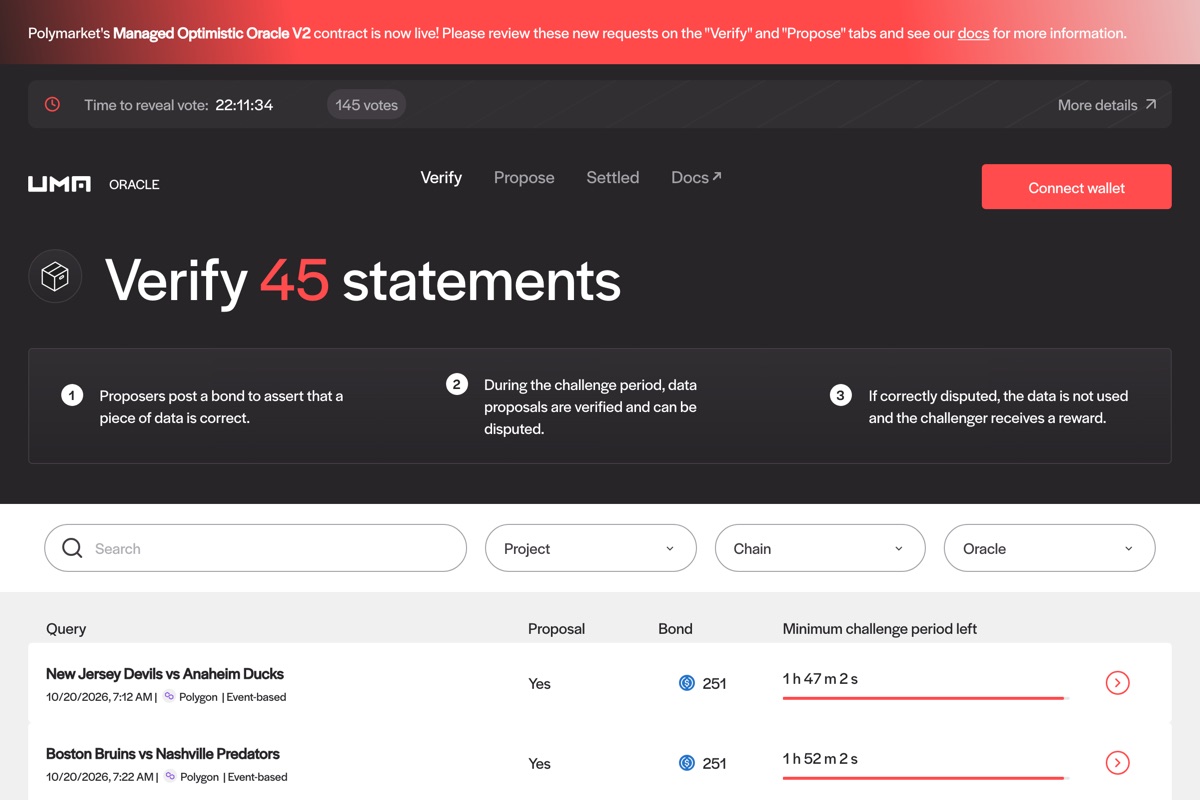Select Boston Bruins vs Nashville Predators title
Image resolution: width=1200 pixels, height=800 pixels.
[x=163, y=754]
